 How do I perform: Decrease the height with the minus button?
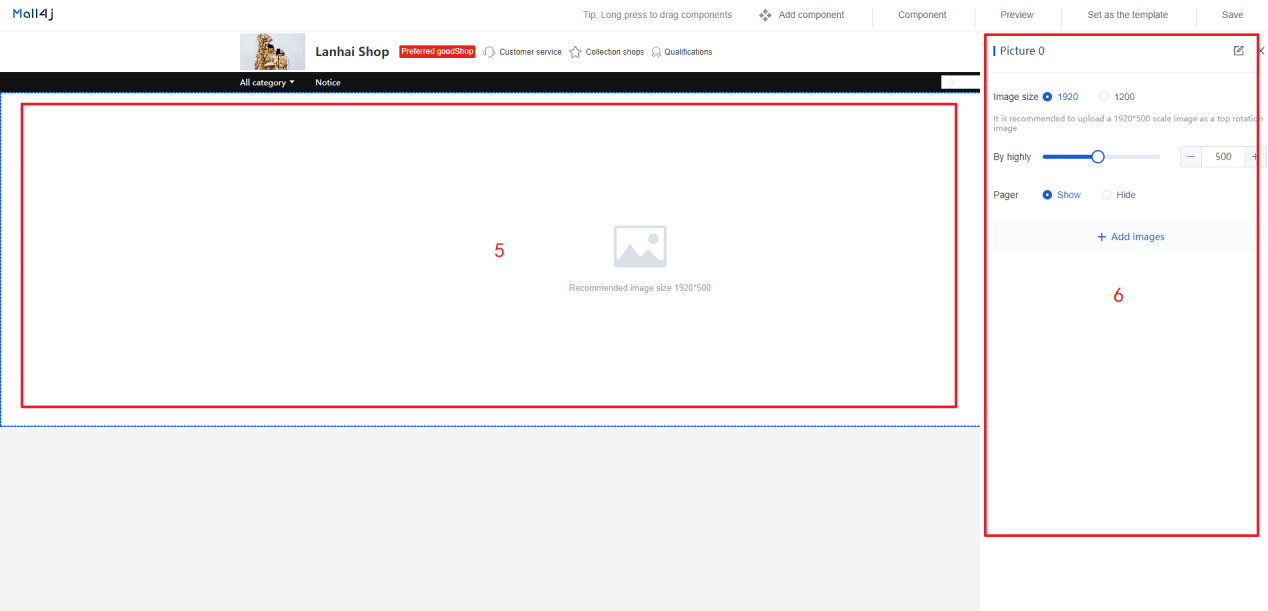click(x=1191, y=157)
